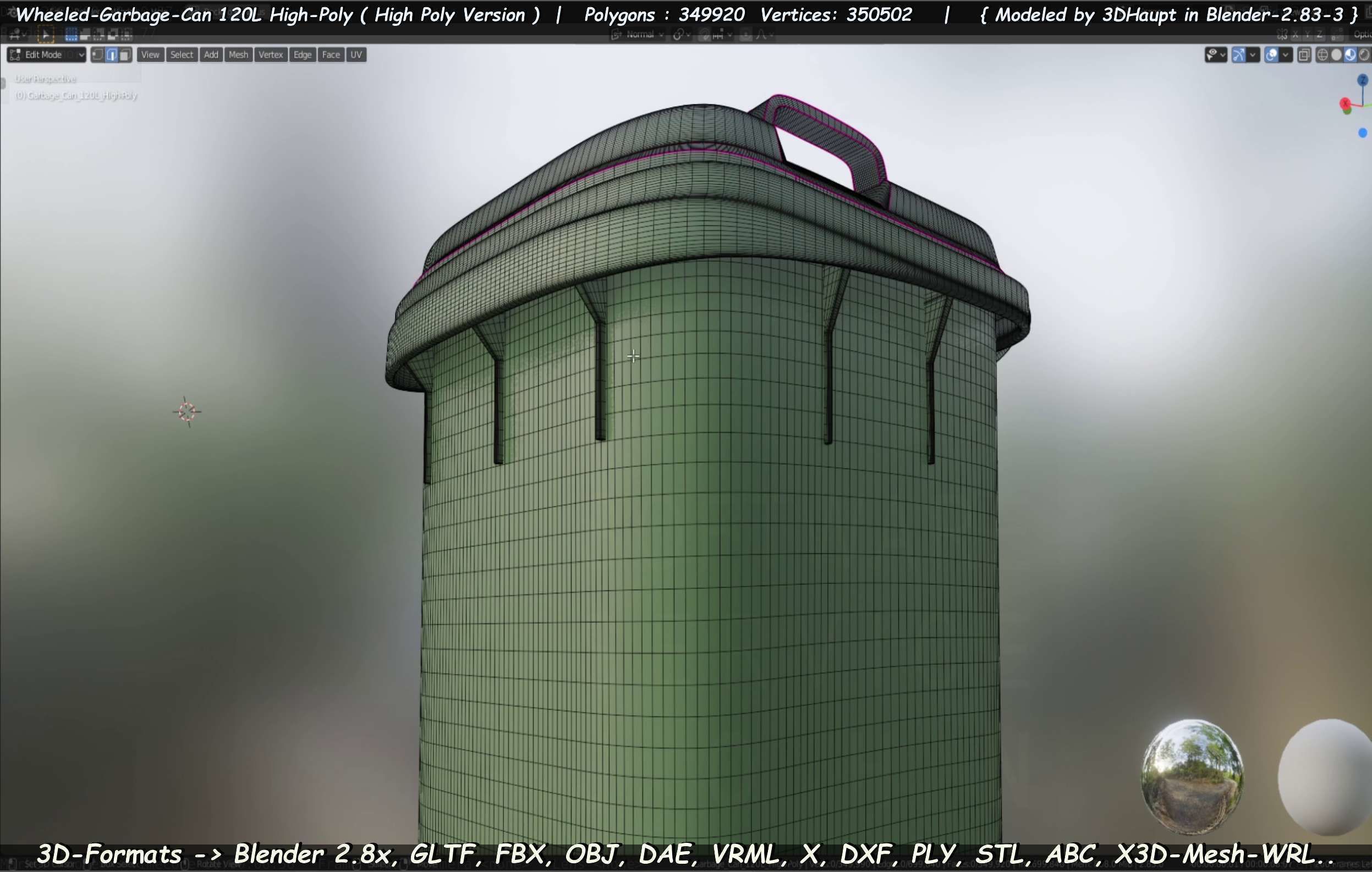
Task: Open the proportional falloff dropdown
Action: (764, 35)
